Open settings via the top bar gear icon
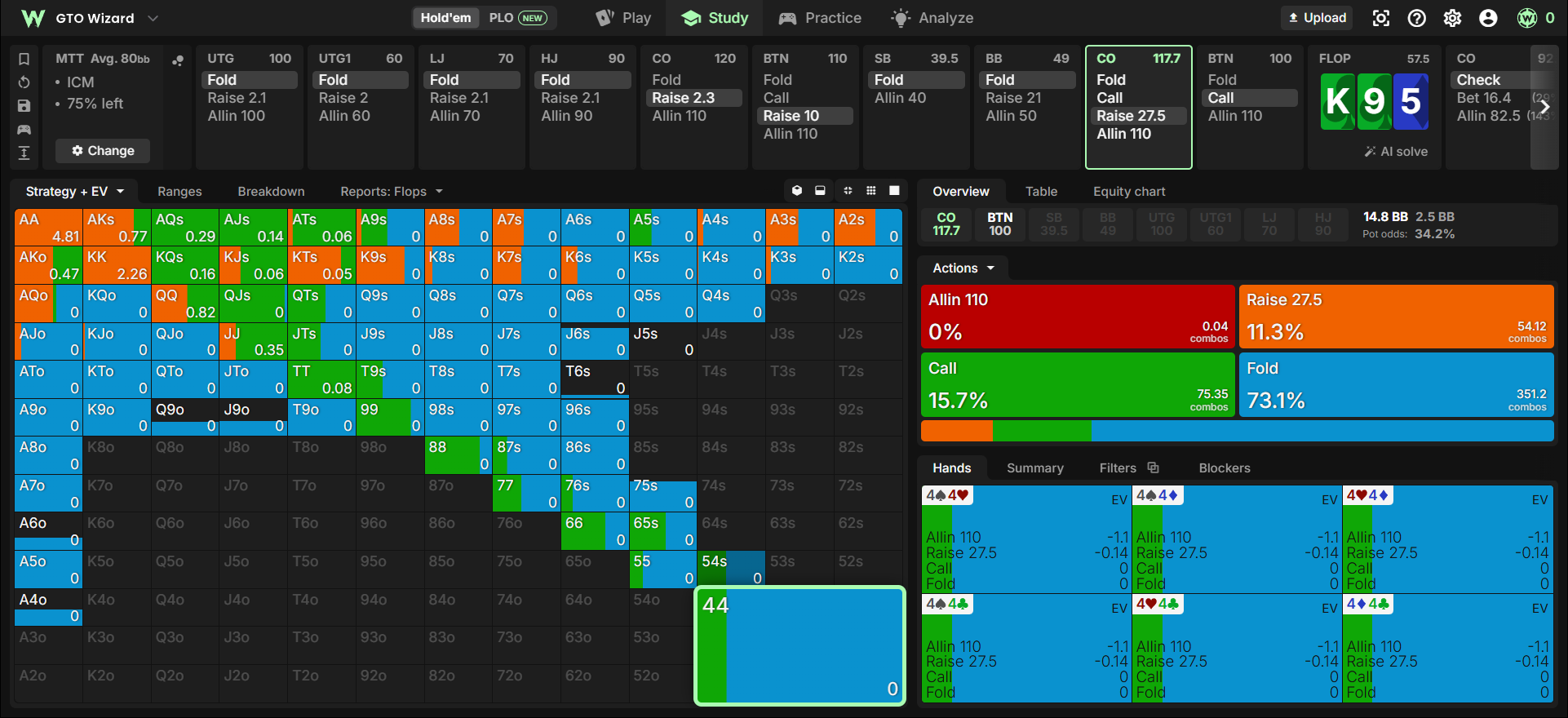The image size is (1568, 718). (x=1453, y=18)
